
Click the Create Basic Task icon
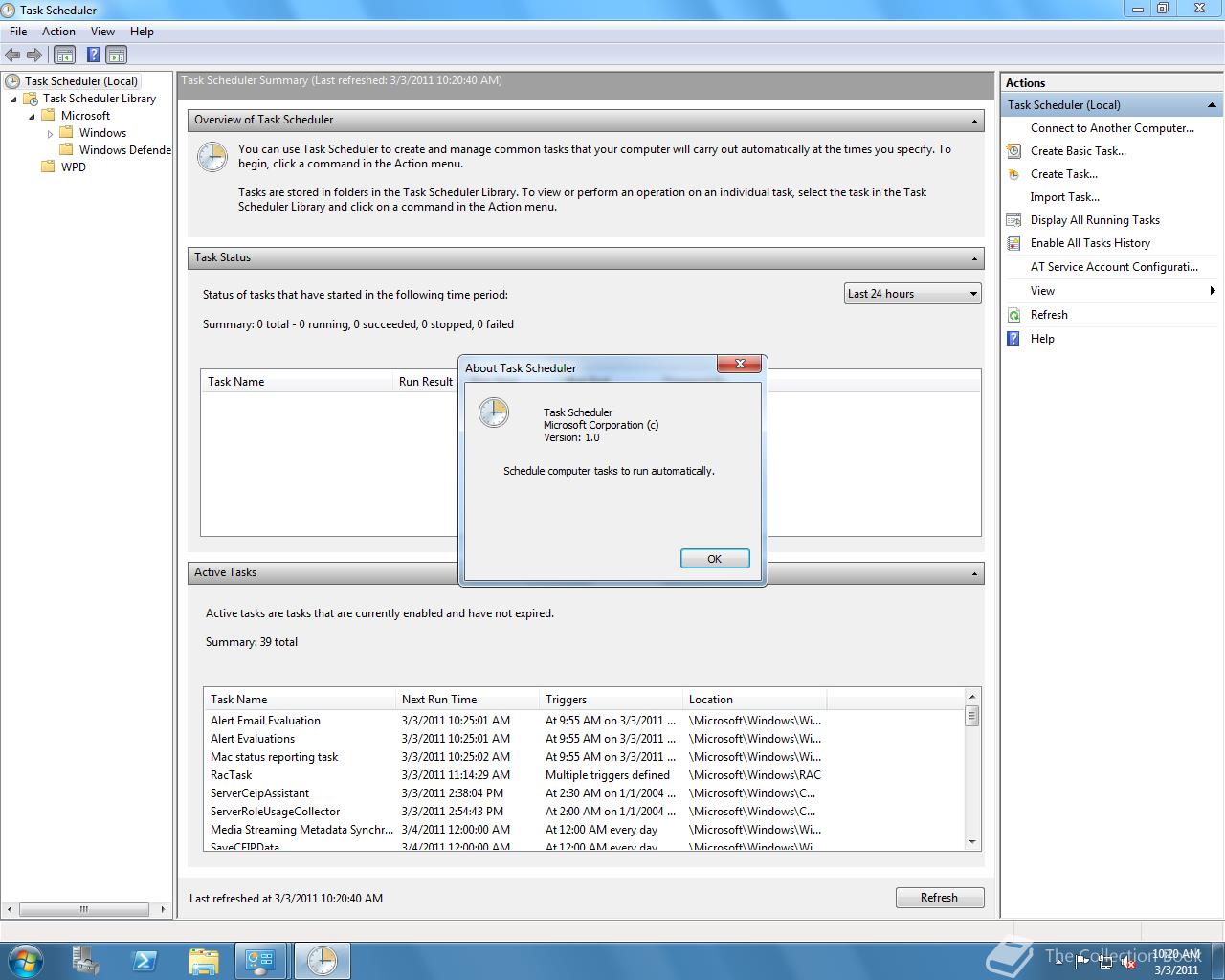point(1014,151)
